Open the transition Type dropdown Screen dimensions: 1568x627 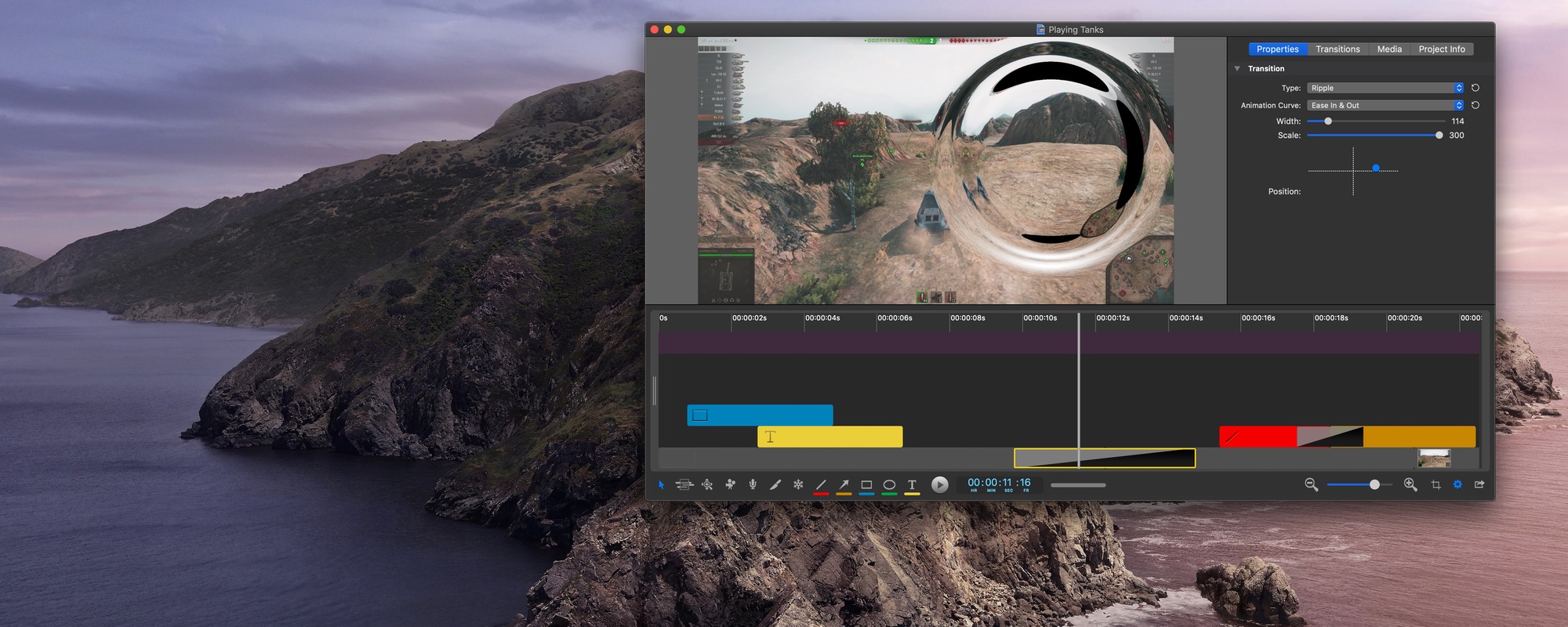click(1385, 88)
